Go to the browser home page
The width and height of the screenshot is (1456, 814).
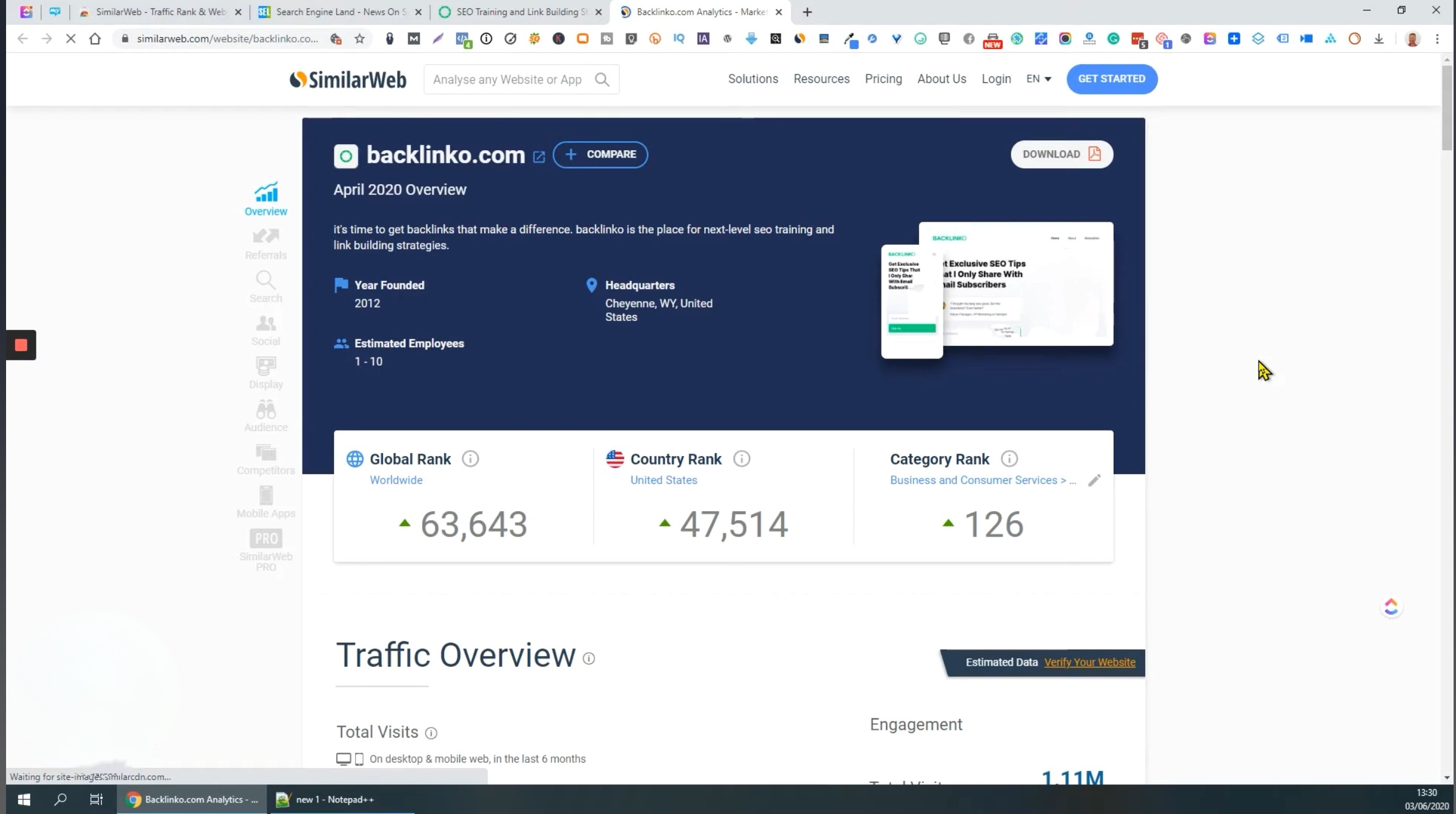pos(95,39)
